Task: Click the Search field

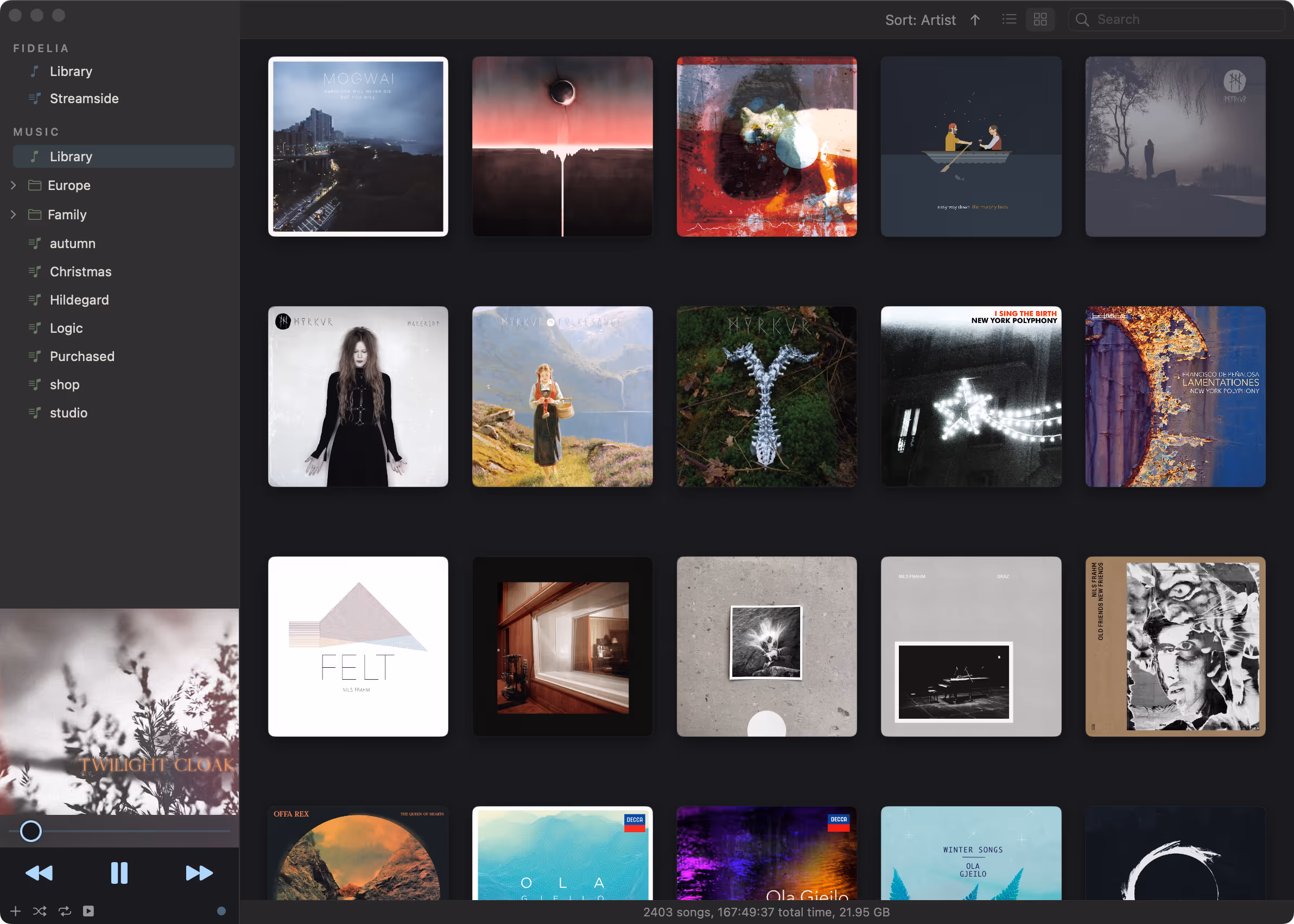Action: point(1176,20)
